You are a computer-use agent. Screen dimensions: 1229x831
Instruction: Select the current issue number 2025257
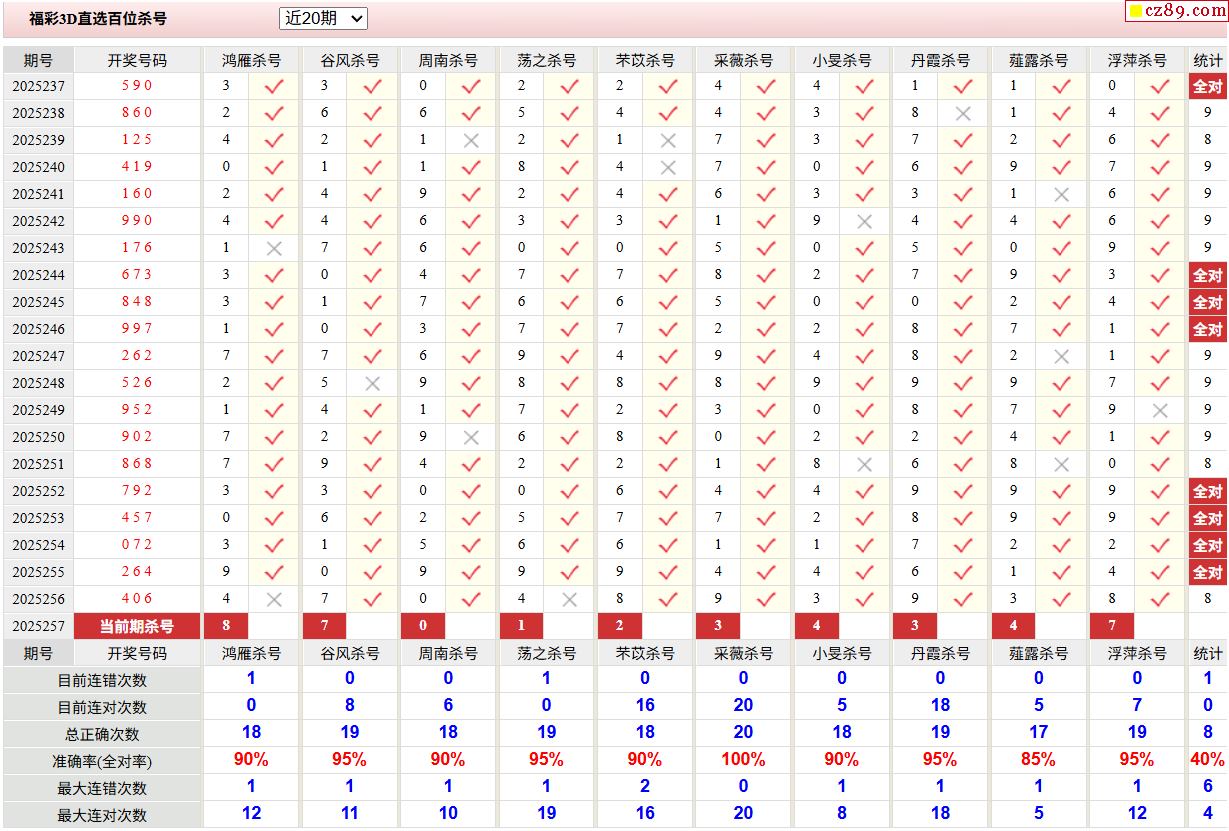38,626
